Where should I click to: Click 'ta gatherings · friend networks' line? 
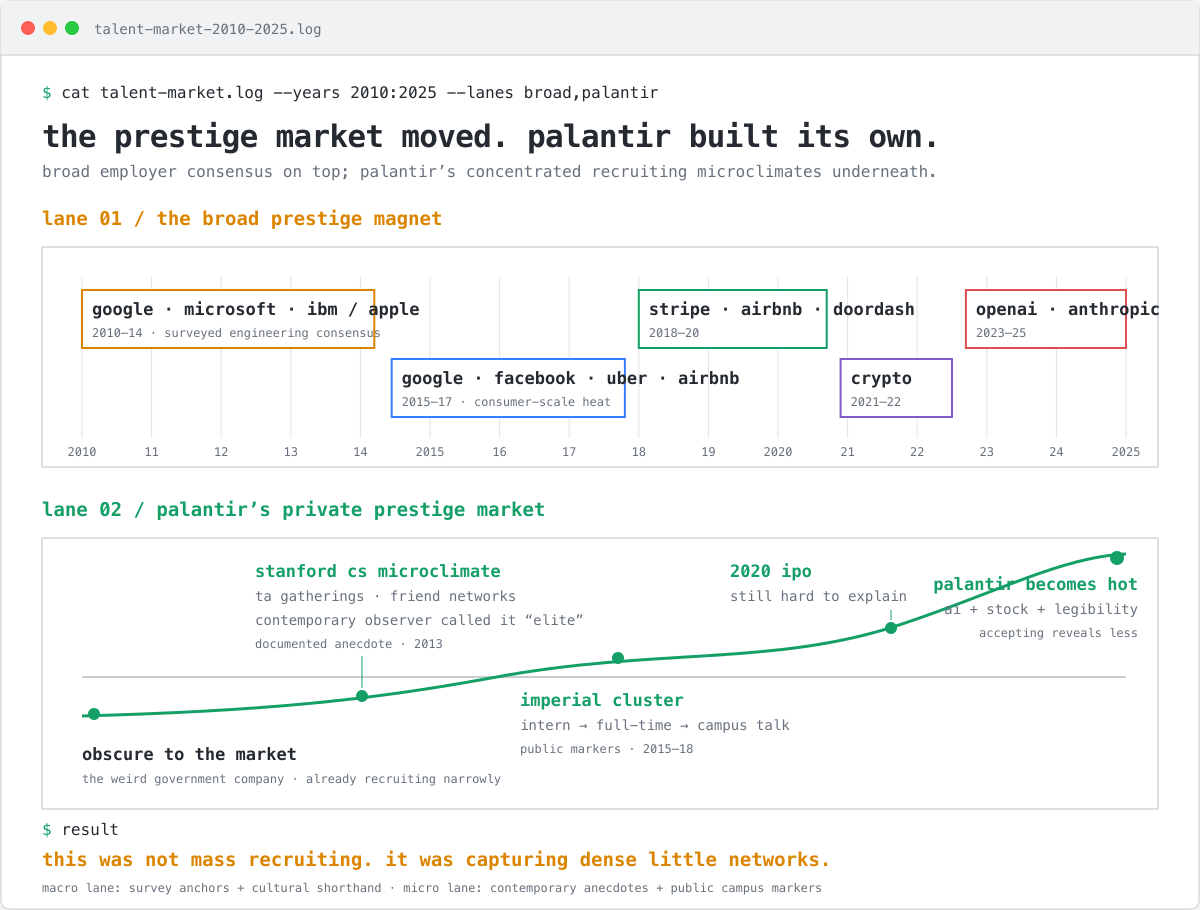[x=386, y=596]
